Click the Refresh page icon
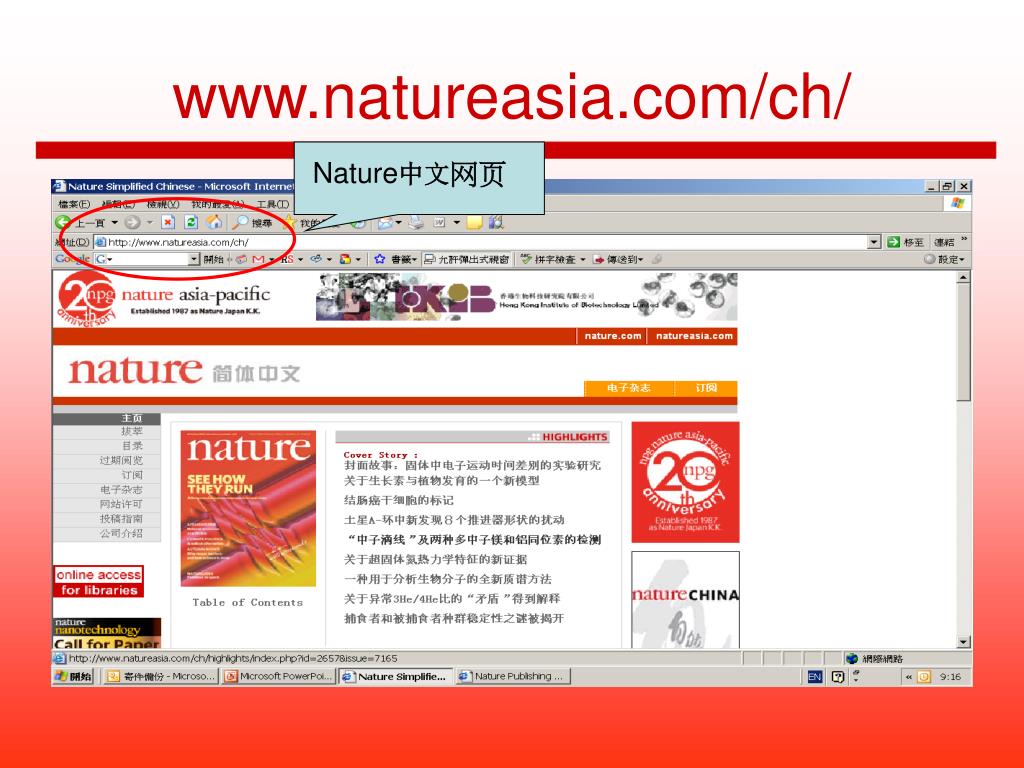The image size is (1024, 768). coord(191,223)
